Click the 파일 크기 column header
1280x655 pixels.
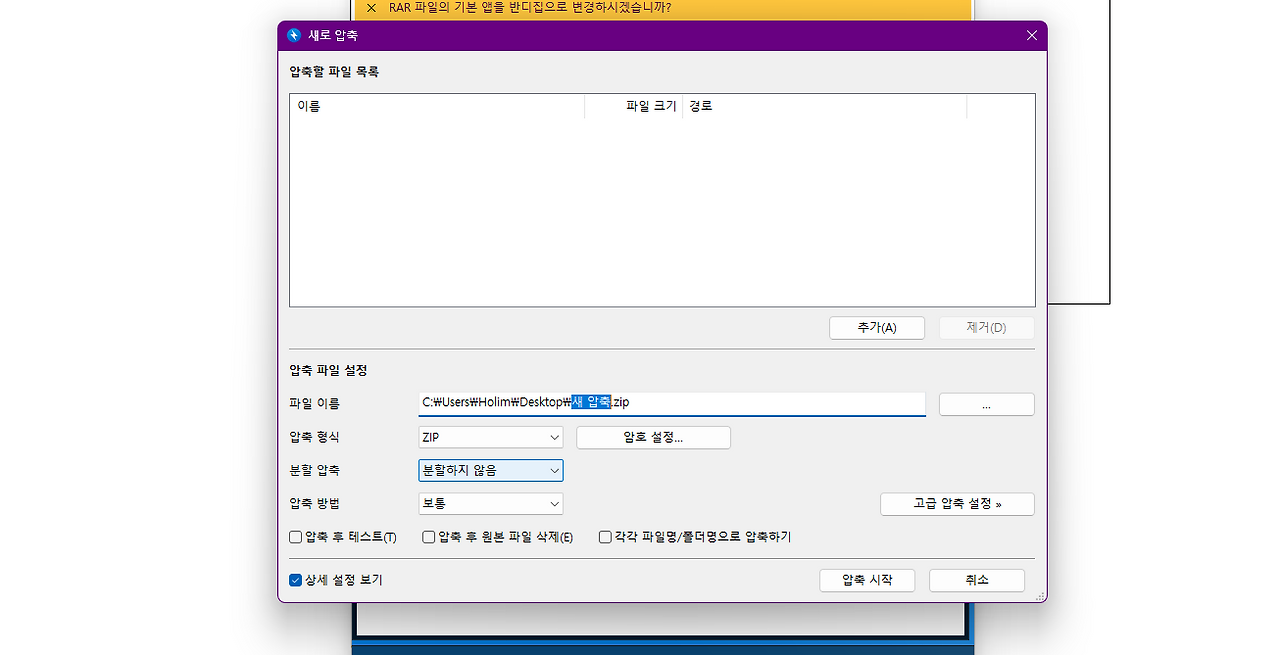pos(634,106)
